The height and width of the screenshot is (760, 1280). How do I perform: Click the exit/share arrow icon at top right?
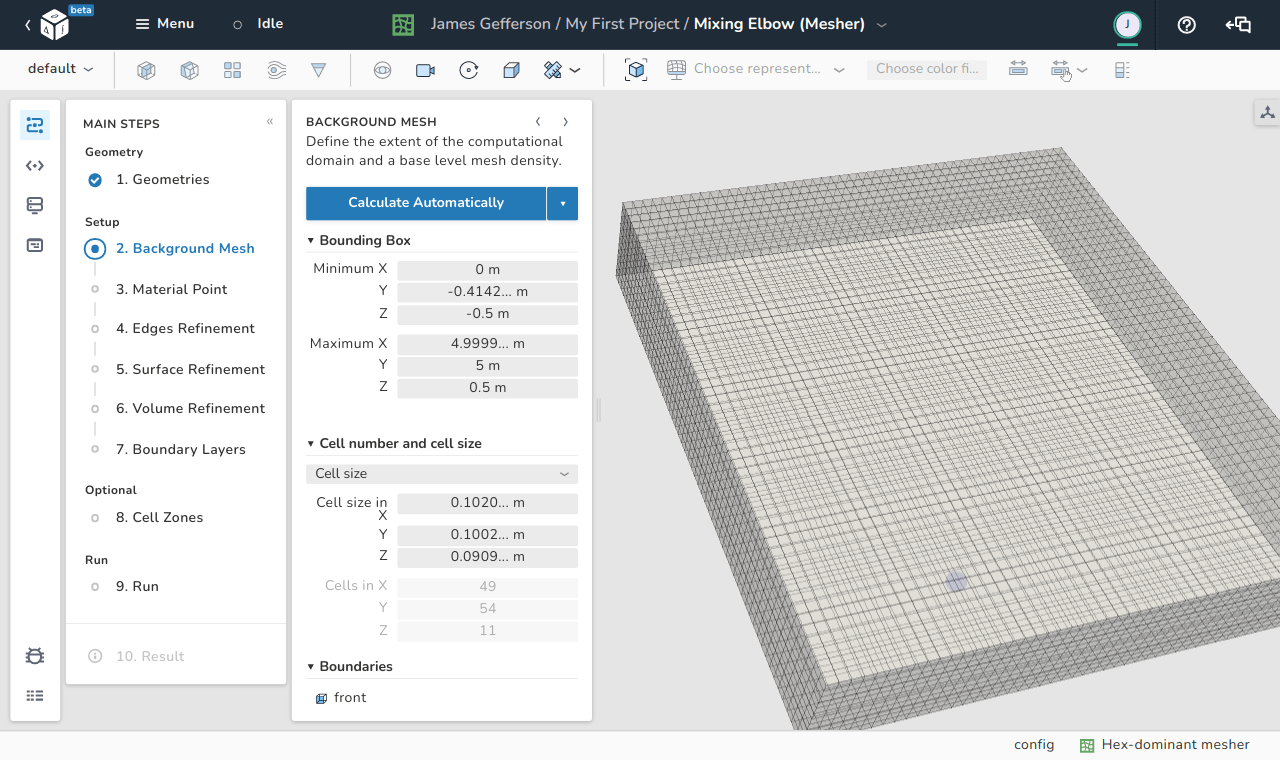(x=1238, y=25)
